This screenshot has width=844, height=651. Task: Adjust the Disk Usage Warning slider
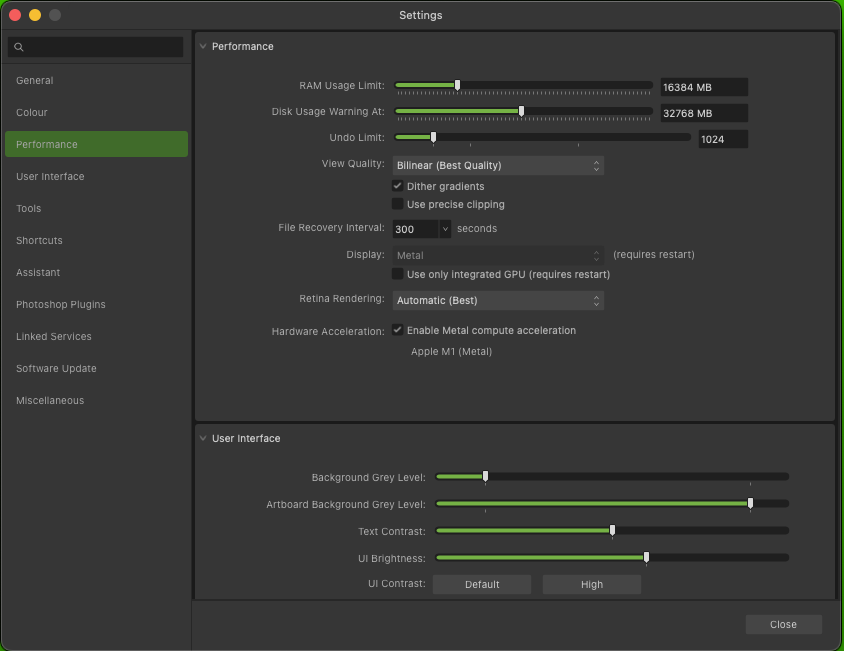pos(521,111)
